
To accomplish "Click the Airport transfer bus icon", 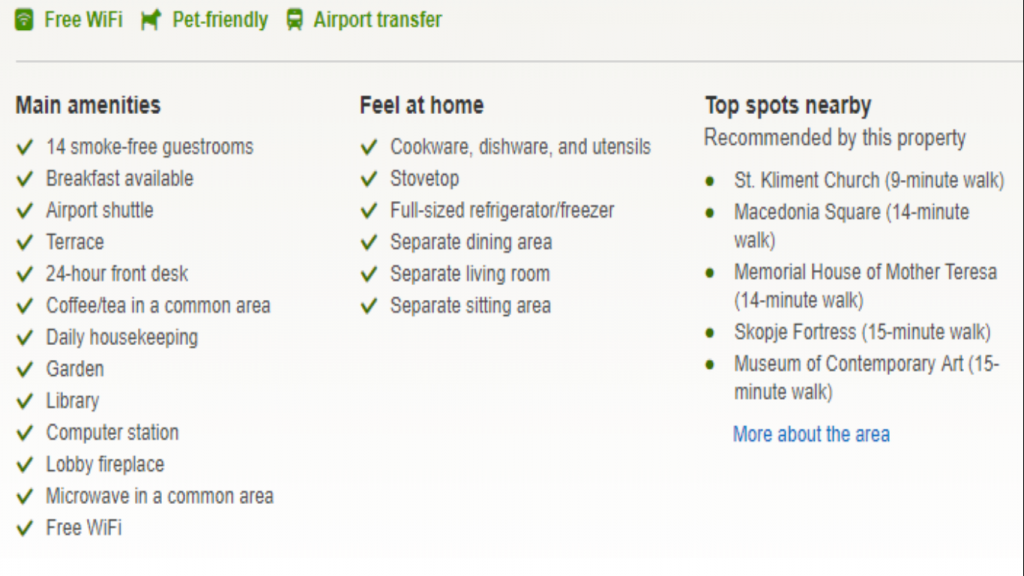I will [294, 20].
